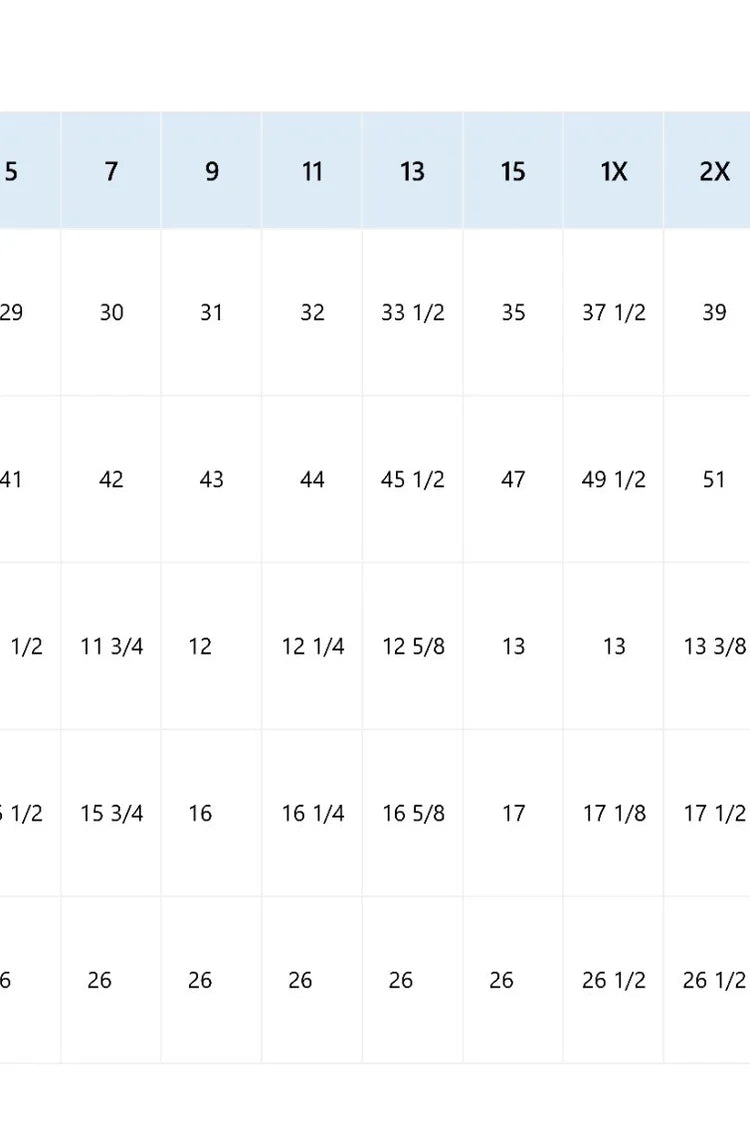
Task: Click the cell showing 51
Action: [714, 480]
